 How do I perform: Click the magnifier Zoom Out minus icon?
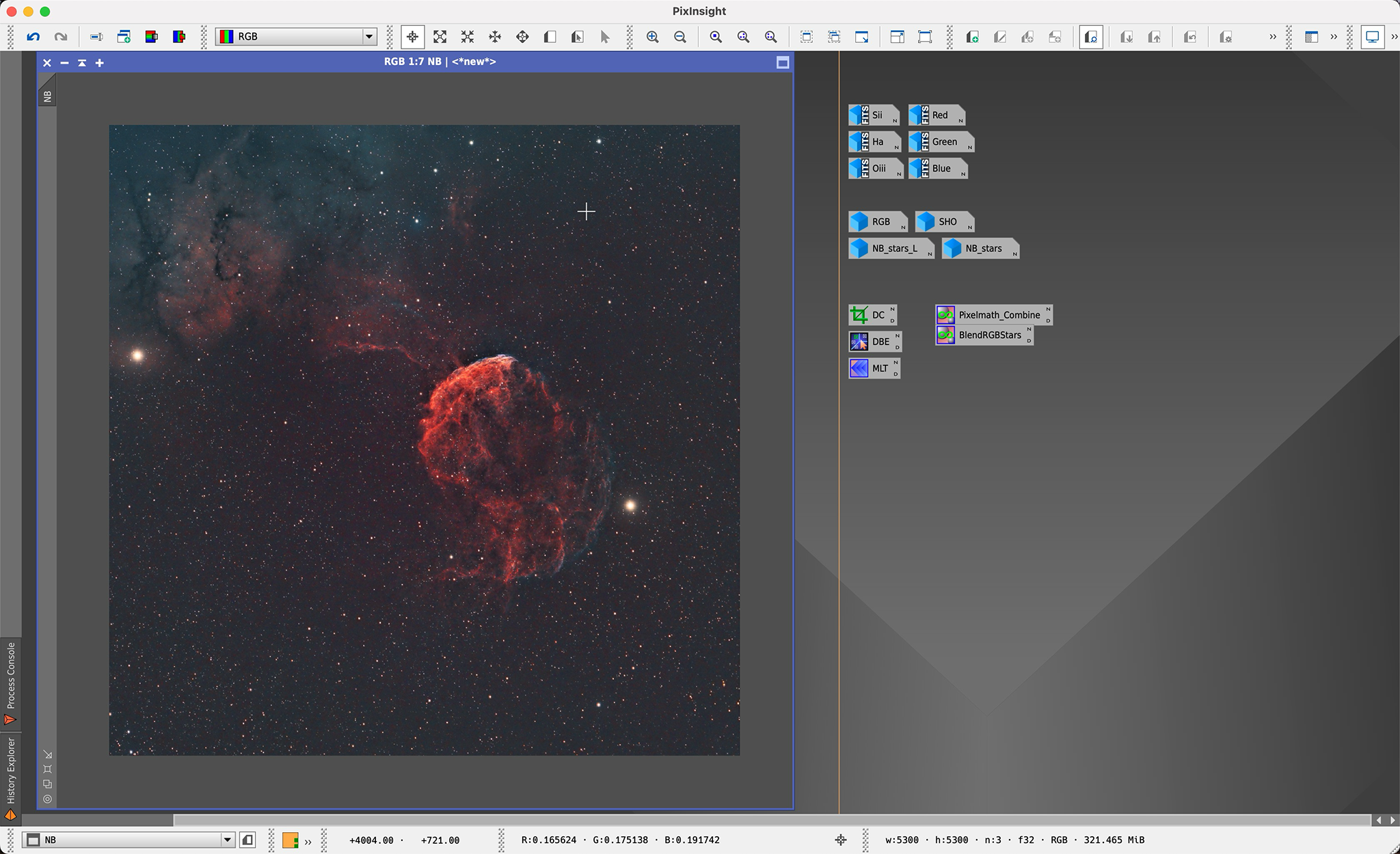point(680,37)
